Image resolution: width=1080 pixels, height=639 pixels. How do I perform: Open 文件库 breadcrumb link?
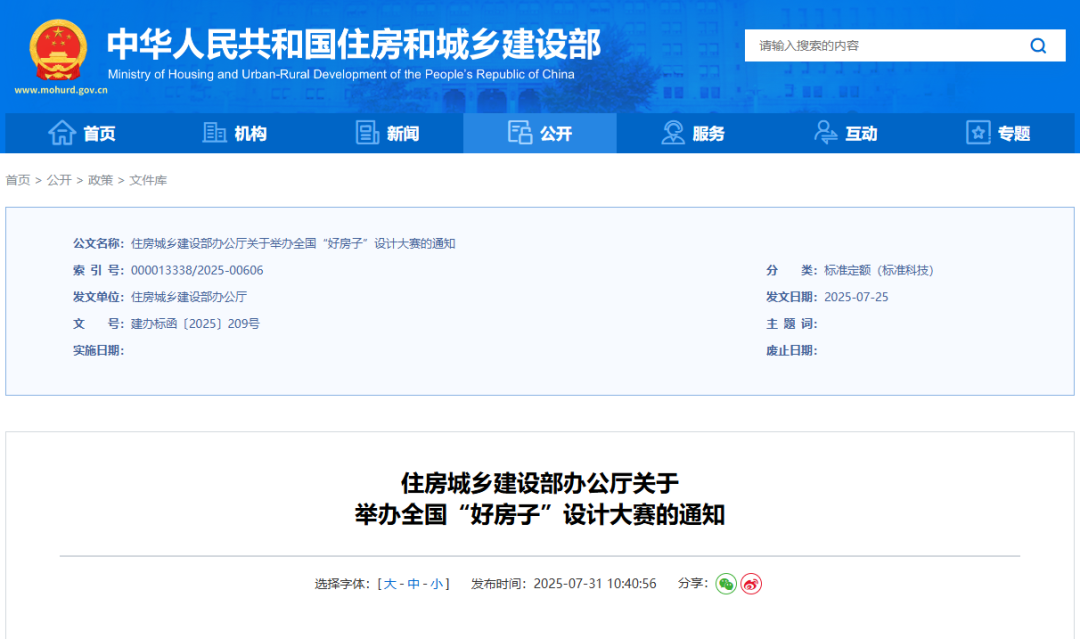pyautogui.click(x=148, y=180)
